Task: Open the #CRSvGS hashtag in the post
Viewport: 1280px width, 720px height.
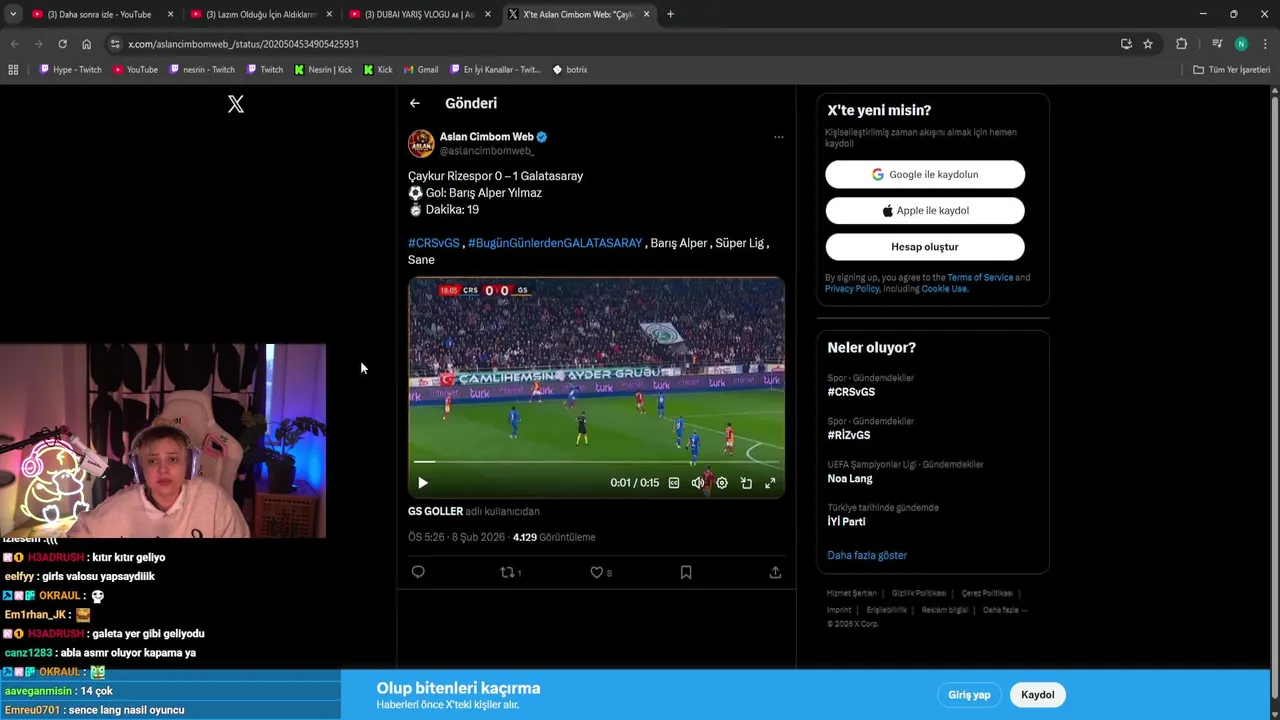Action: coord(434,243)
